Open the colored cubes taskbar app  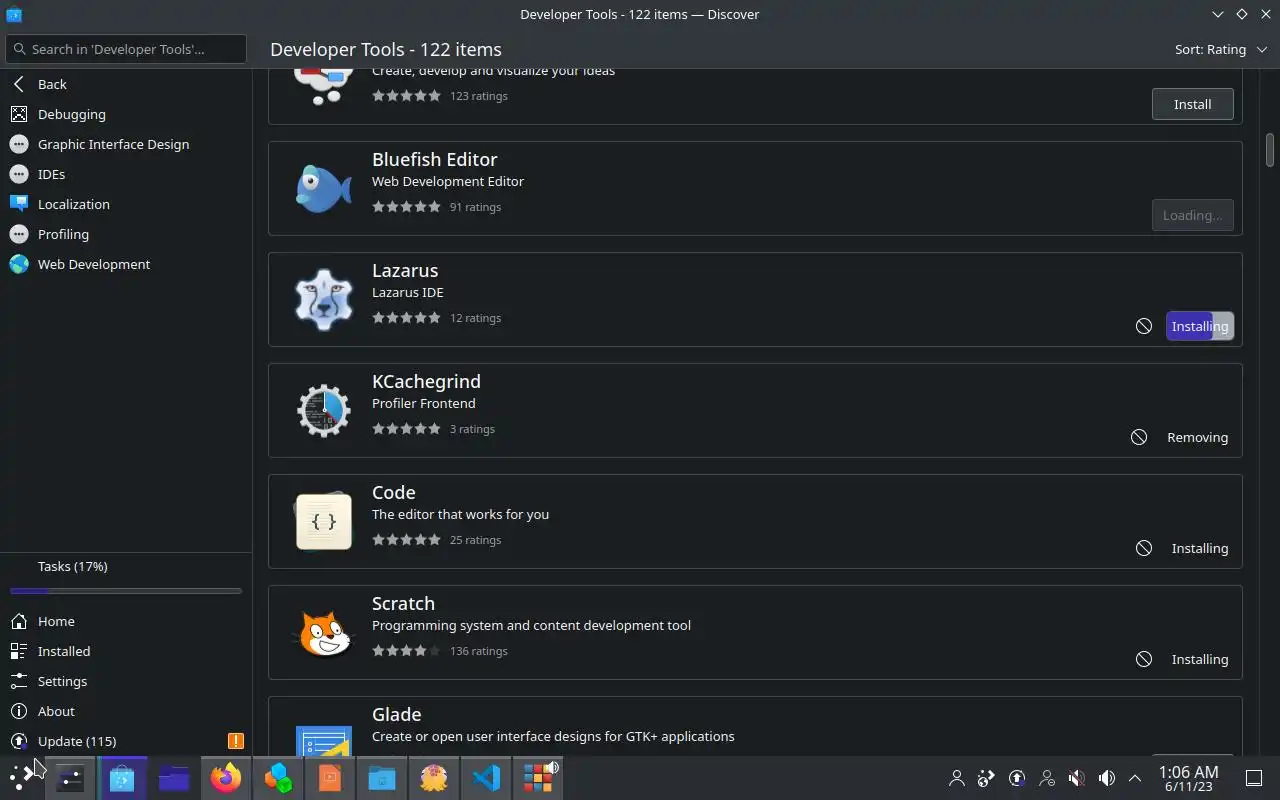point(278,778)
